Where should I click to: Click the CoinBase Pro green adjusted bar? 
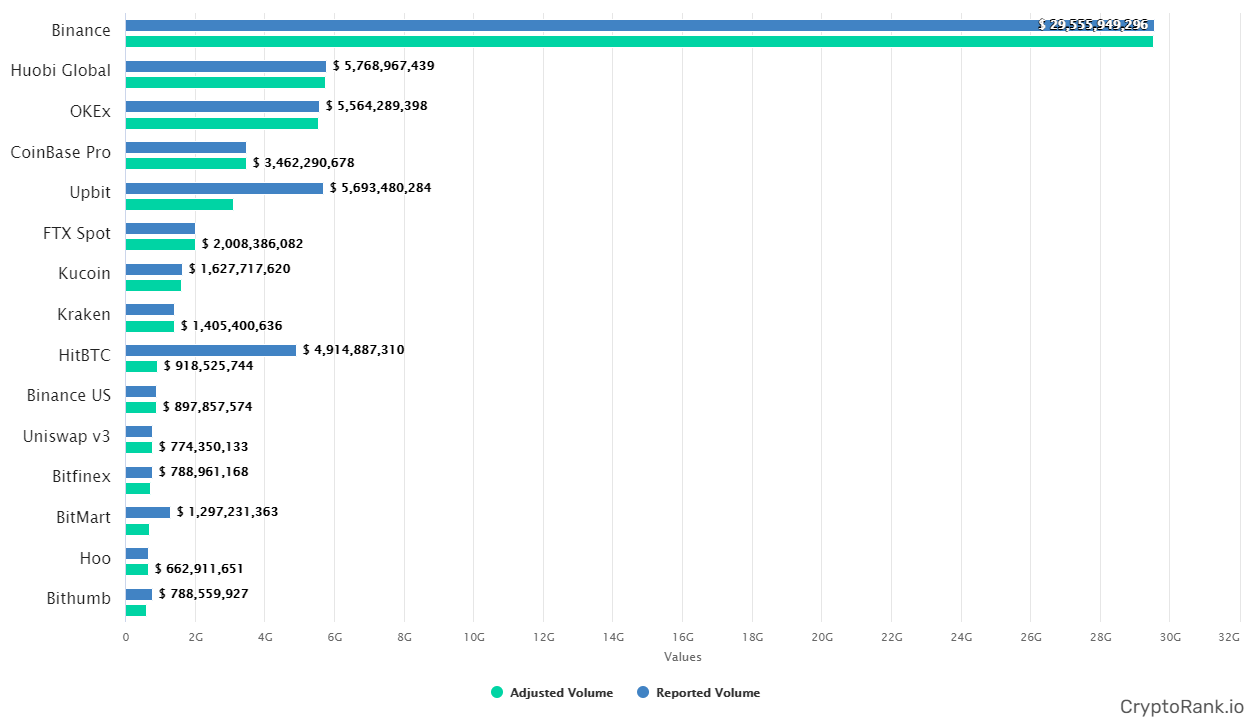(x=186, y=163)
